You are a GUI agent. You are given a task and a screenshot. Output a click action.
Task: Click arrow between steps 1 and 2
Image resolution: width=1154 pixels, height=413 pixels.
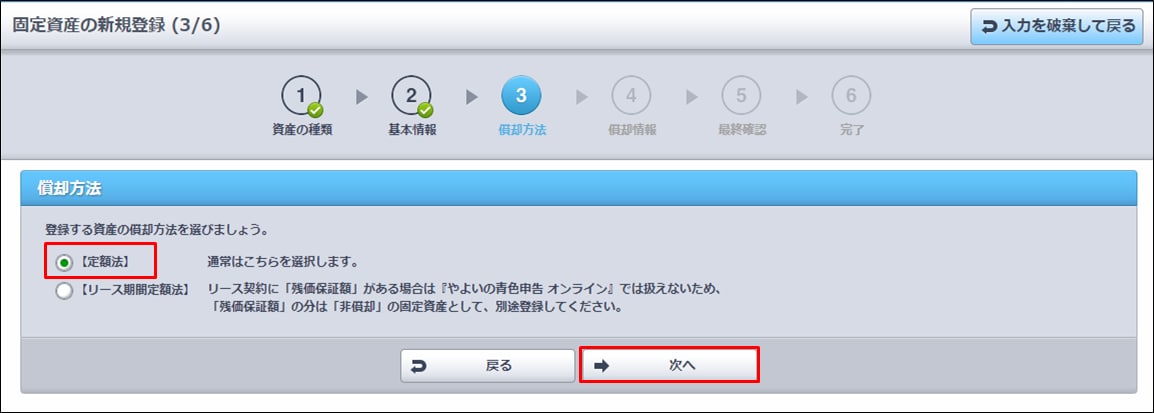pyautogui.click(x=361, y=97)
